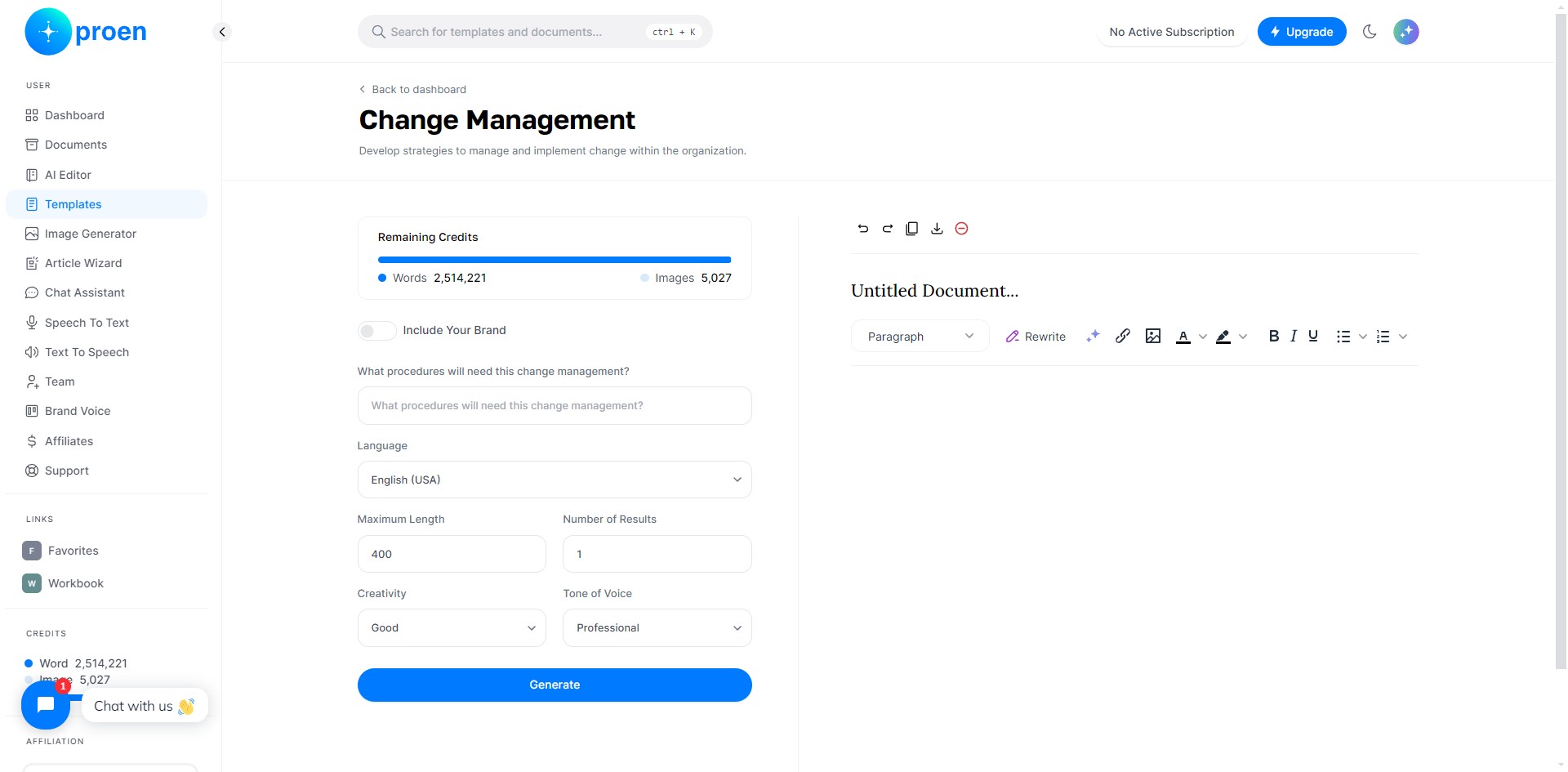Viewport: 1568px width, 772px height.
Task: Toggle underline formatting
Action: (1313, 336)
